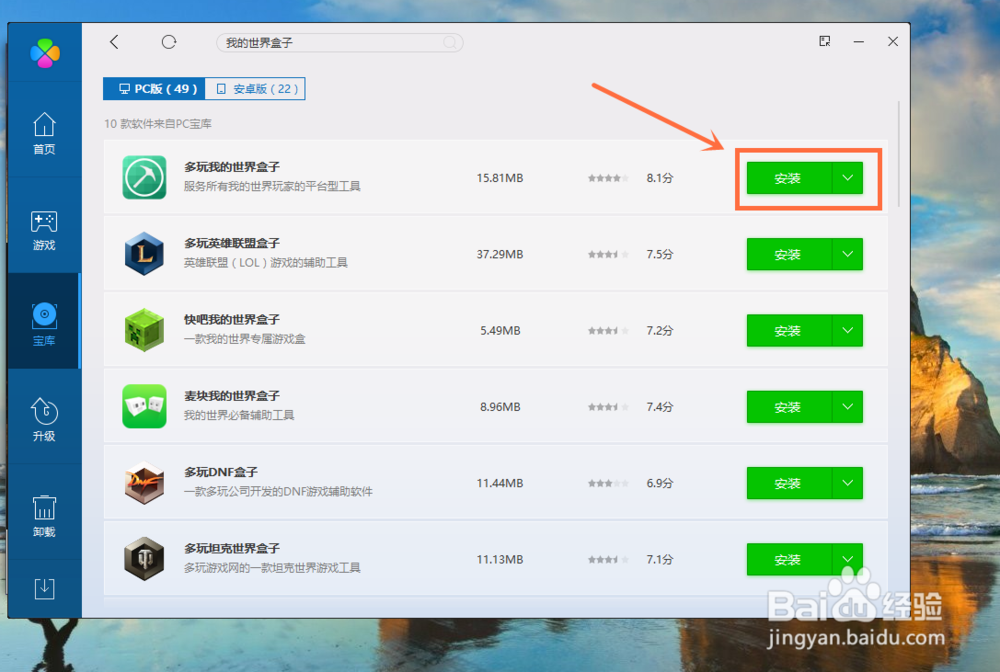Open the 麦块我的世界盒子 title
This screenshot has height=672, width=1000.
click(x=232, y=396)
